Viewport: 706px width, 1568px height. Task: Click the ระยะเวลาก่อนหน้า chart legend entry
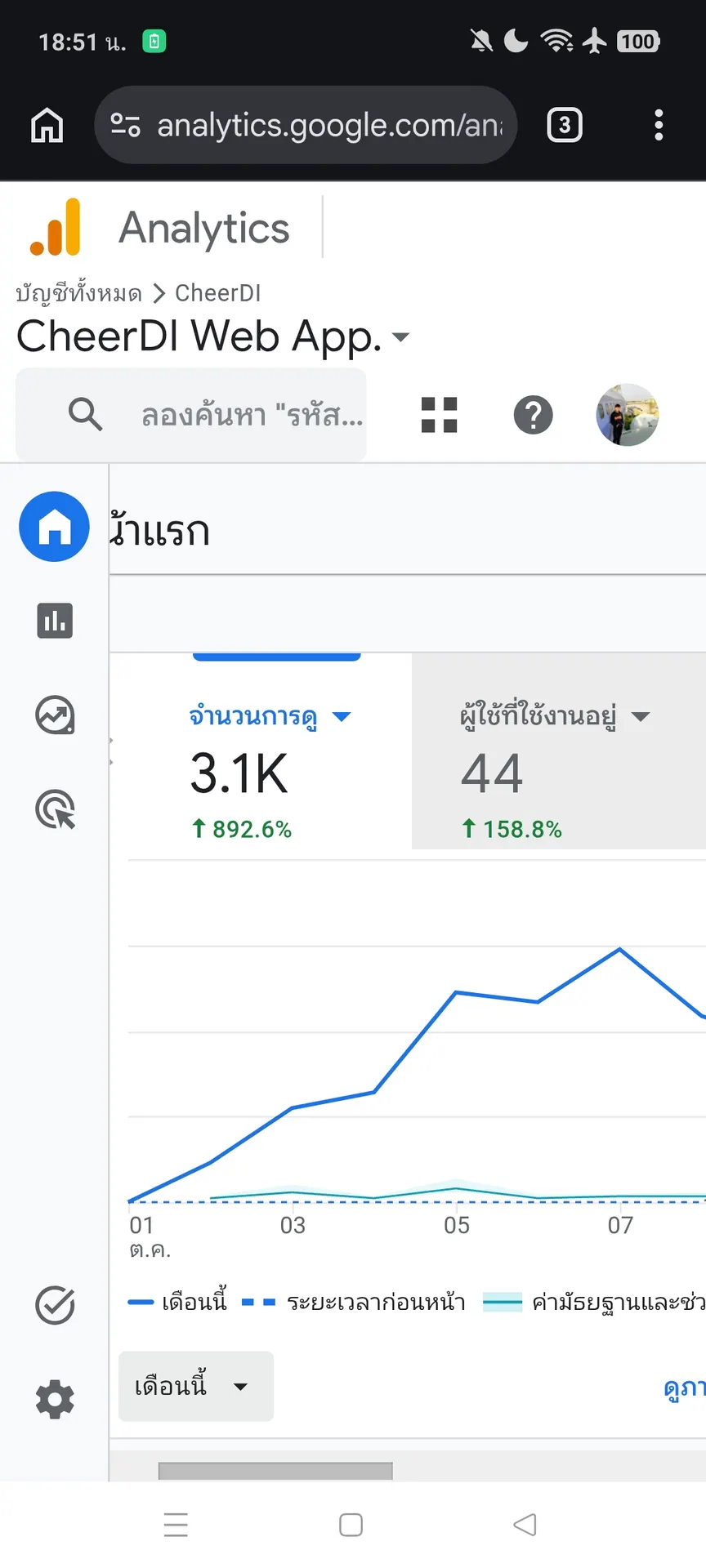[355, 1302]
